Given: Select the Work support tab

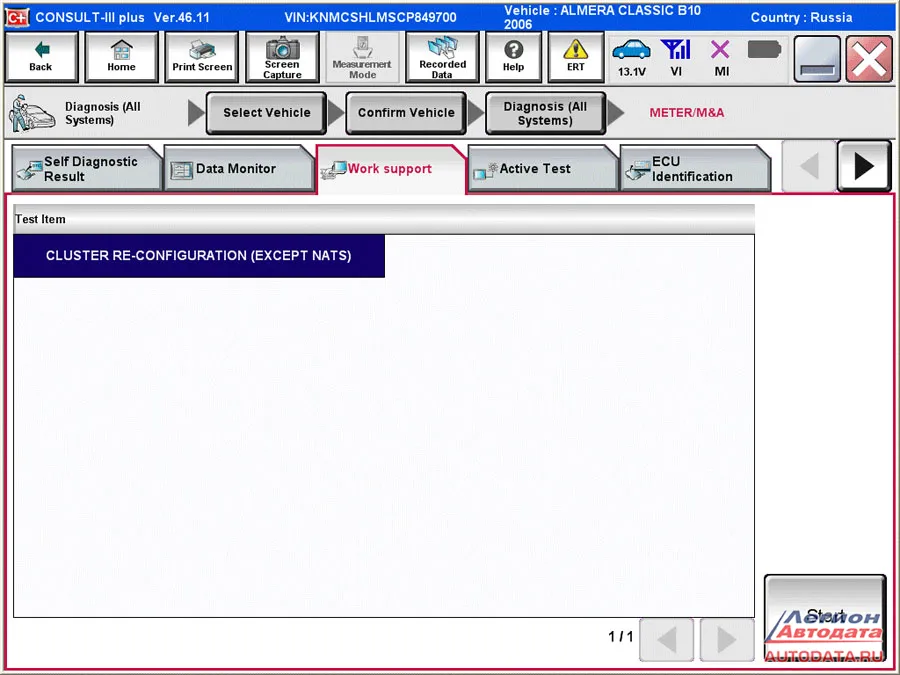Looking at the screenshot, I should tap(391, 169).
